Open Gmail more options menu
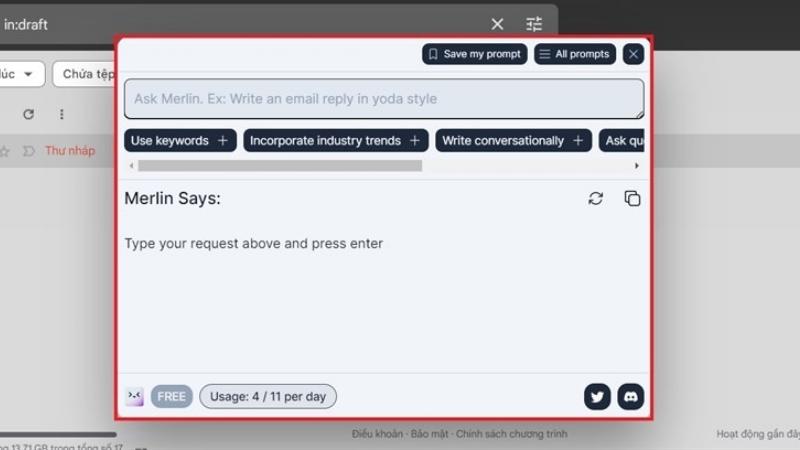The width and height of the screenshot is (800, 450). (x=62, y=114)
